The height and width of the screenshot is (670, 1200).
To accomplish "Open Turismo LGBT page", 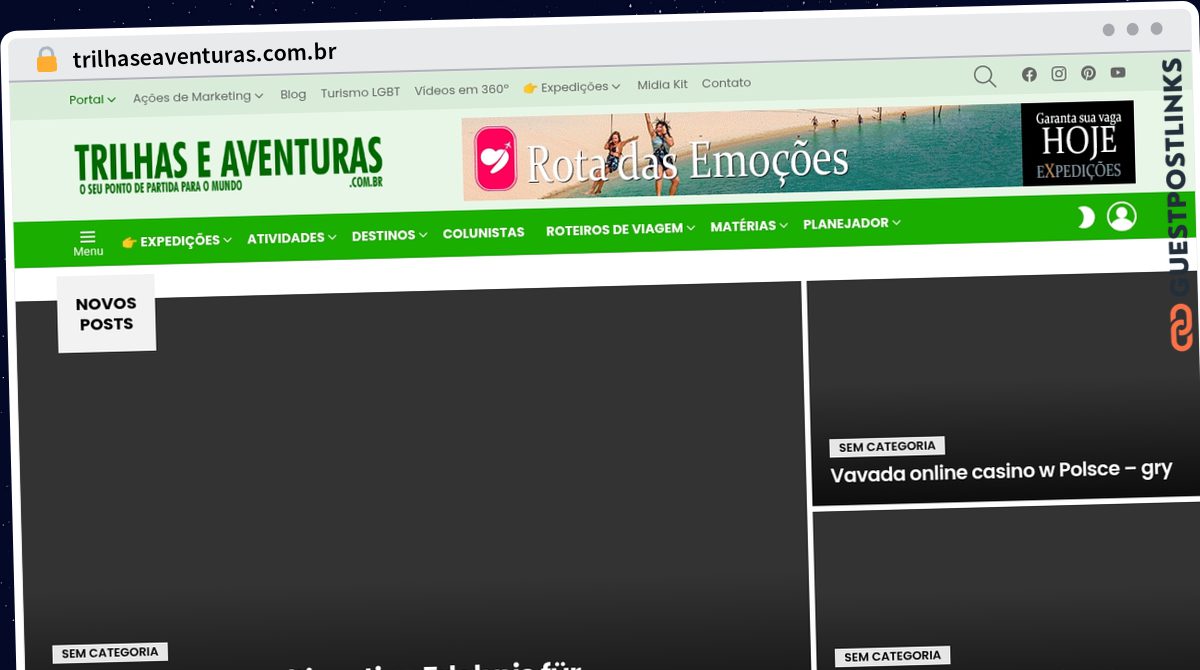I will (360, 92).
